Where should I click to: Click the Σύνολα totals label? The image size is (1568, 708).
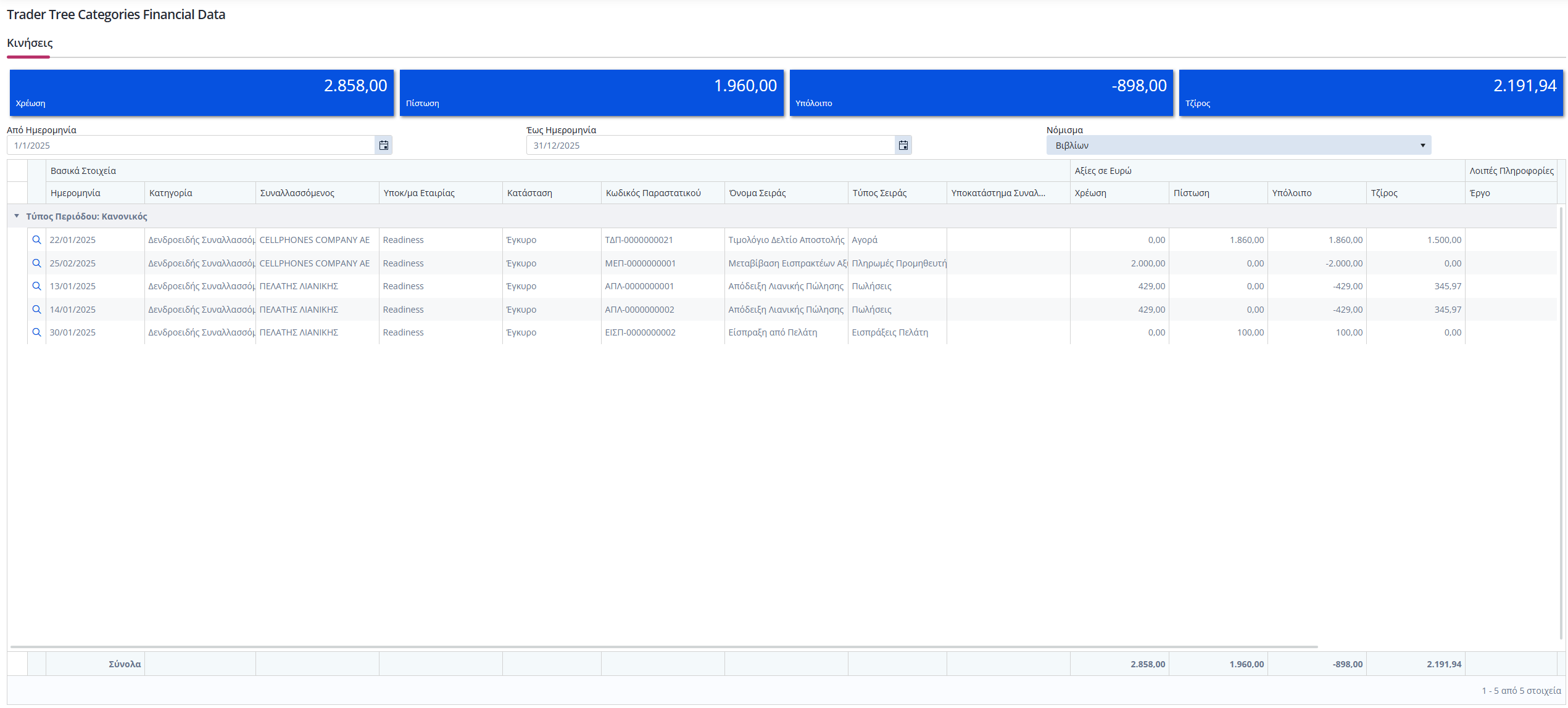(x=125, y=664)
